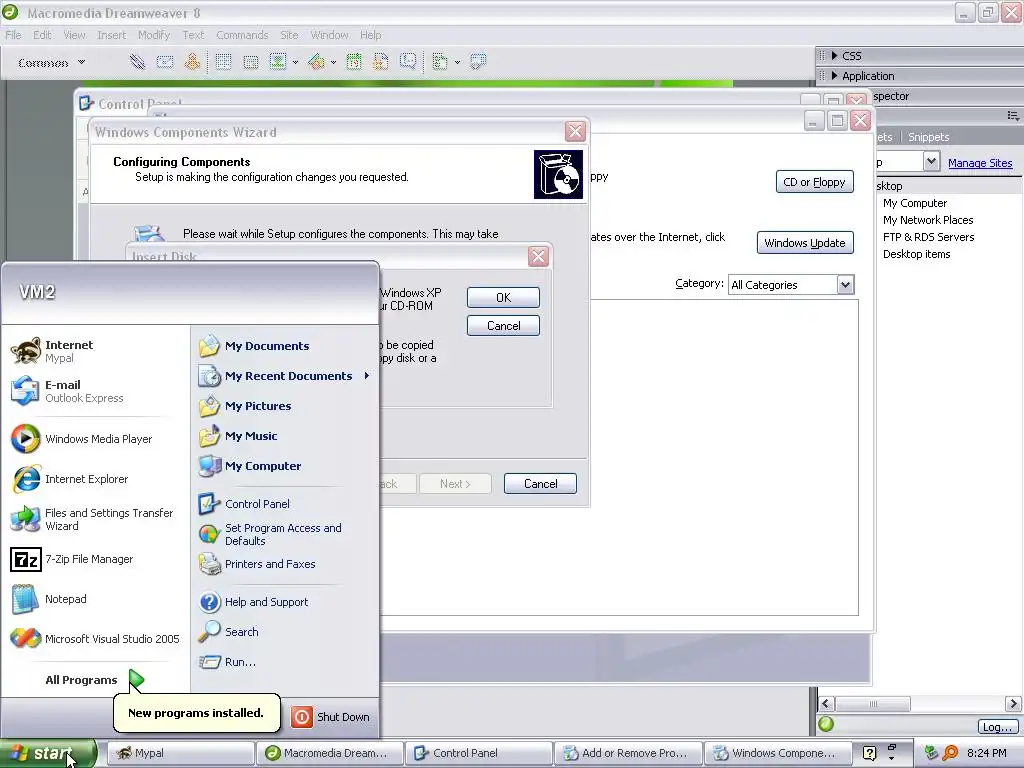The width and height of the screenshot is (1024, 768).
Task: Click the Start button on taskbar
Action: point(48,753)
